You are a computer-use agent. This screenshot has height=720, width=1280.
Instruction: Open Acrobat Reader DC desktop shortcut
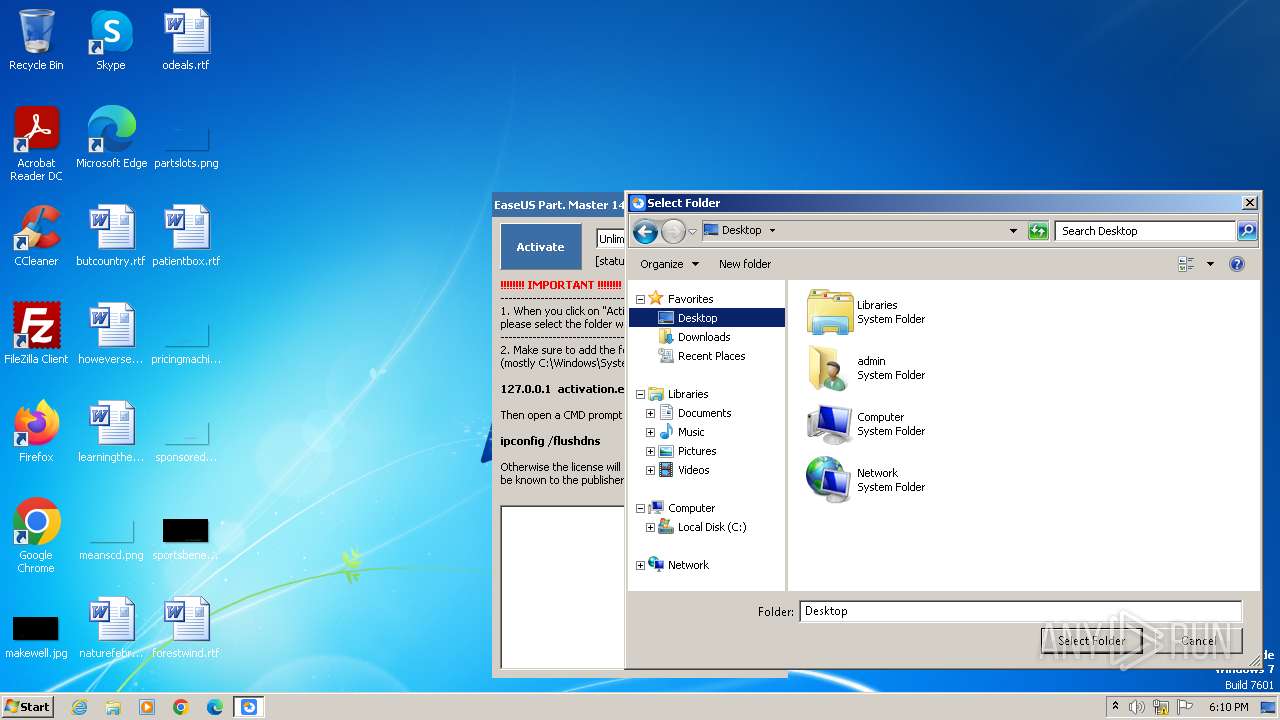(36, 143)
